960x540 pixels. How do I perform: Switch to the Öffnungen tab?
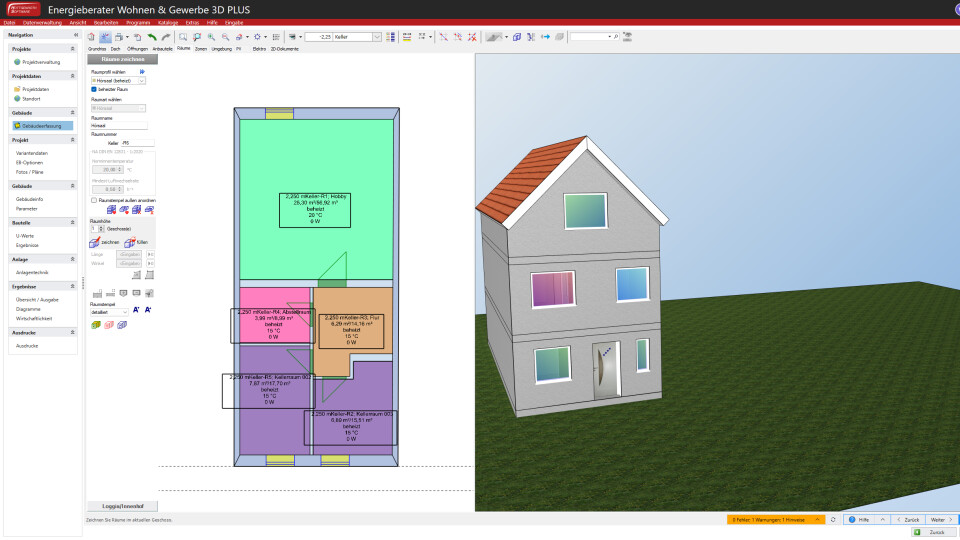(x=137, y=48)
